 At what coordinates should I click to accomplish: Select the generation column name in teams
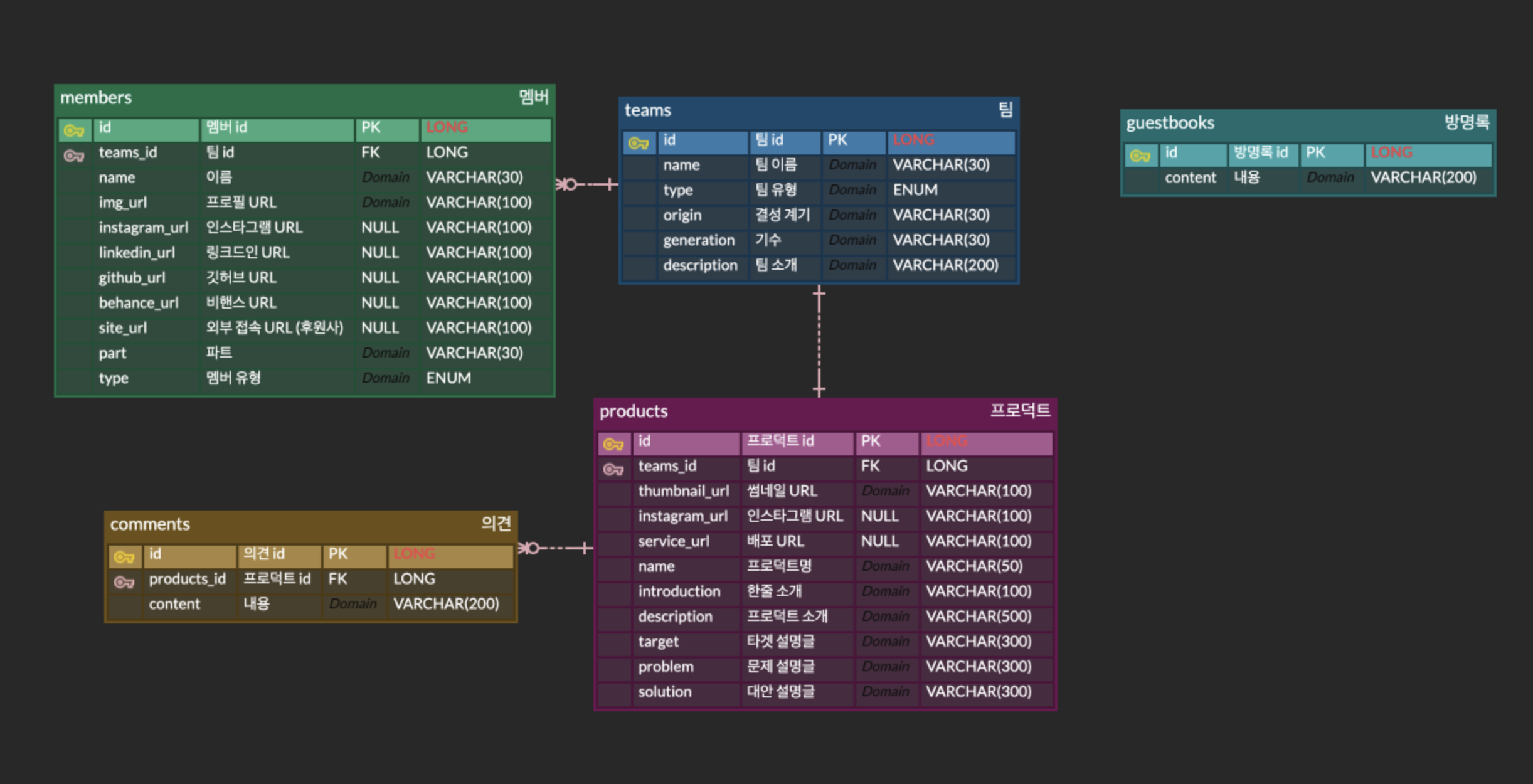pyautogui.click(x=699, y=240)
